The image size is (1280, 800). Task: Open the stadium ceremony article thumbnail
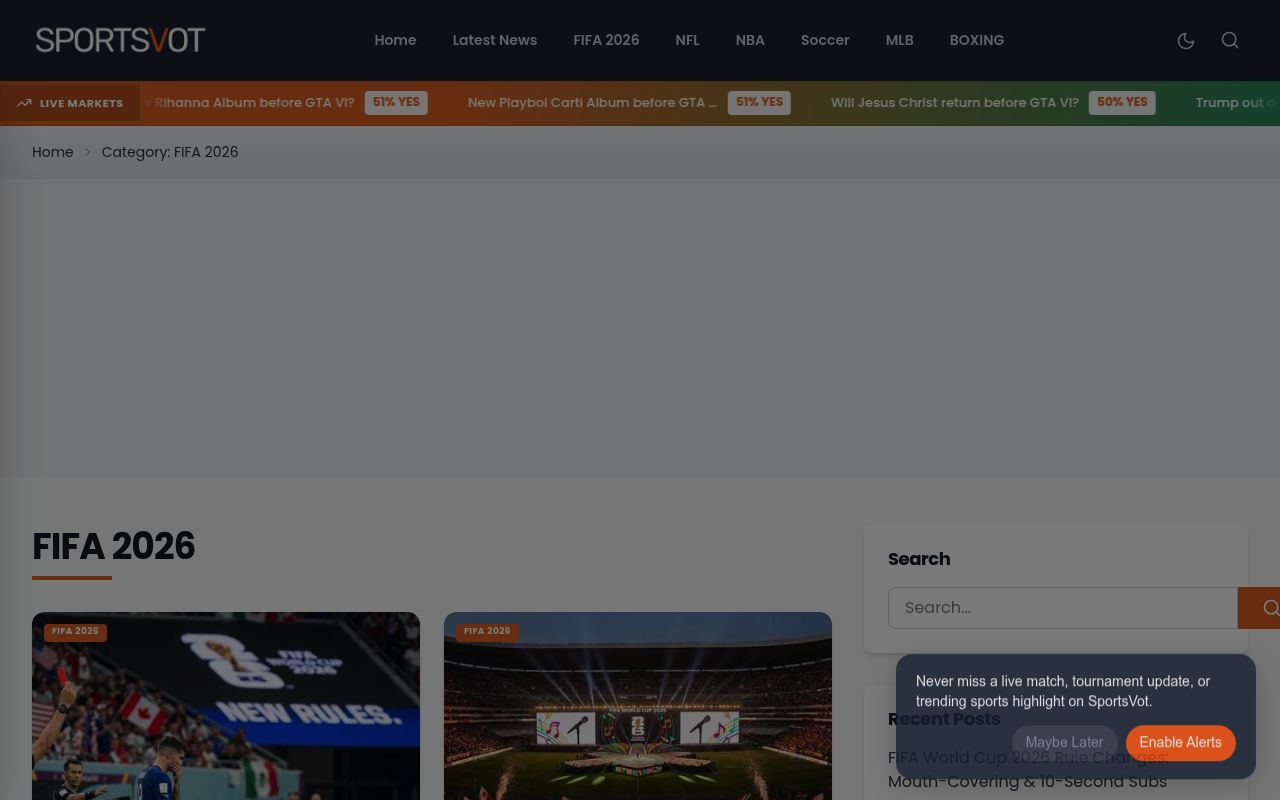[638, 706]
